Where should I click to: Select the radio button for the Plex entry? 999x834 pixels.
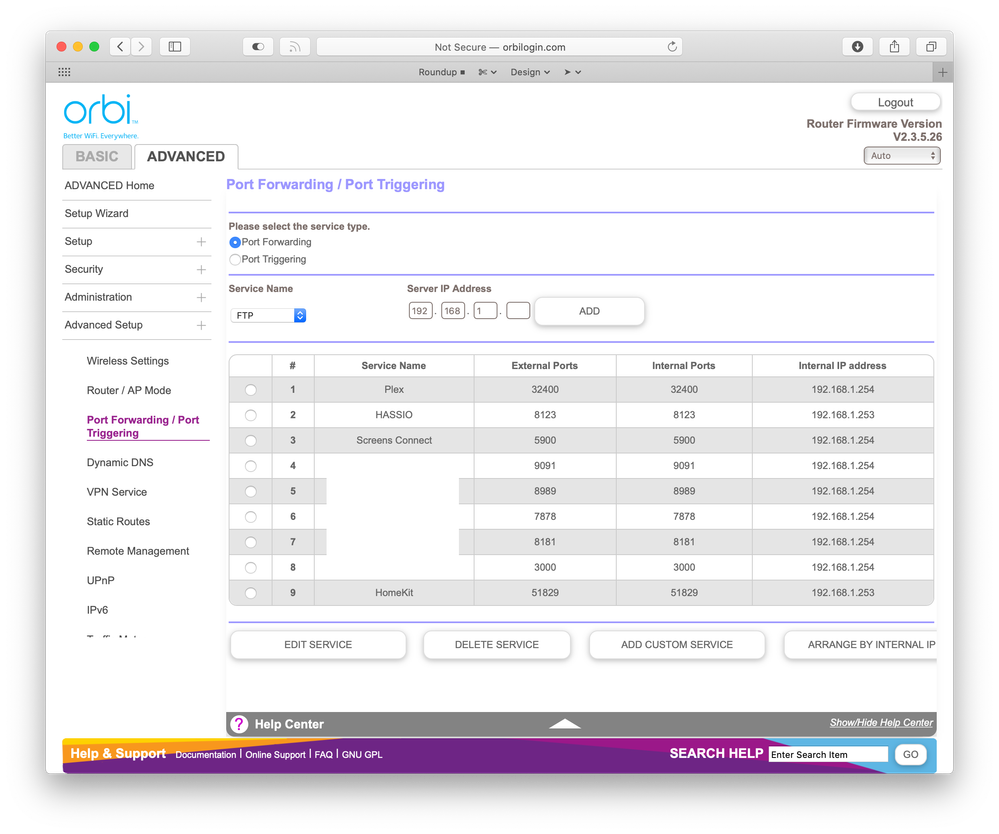[250, 390]
